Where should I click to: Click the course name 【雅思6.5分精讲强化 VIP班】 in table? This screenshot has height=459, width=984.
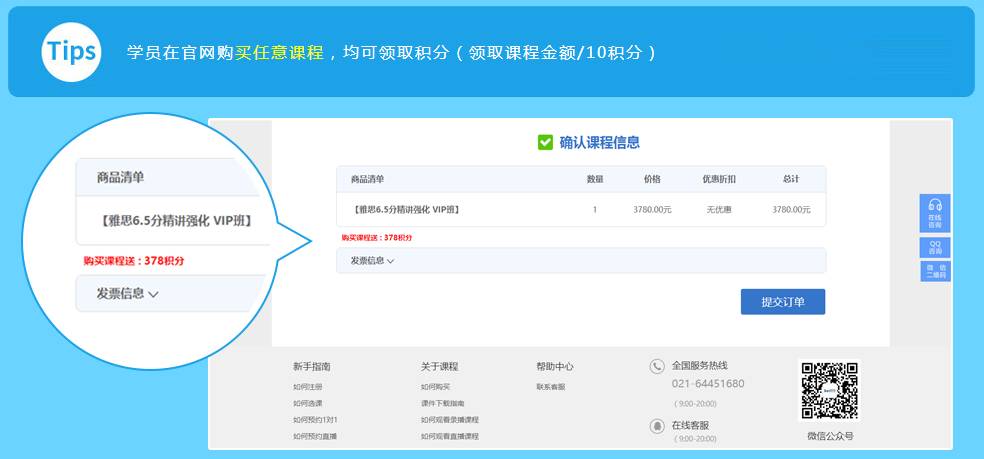(405, 210)
